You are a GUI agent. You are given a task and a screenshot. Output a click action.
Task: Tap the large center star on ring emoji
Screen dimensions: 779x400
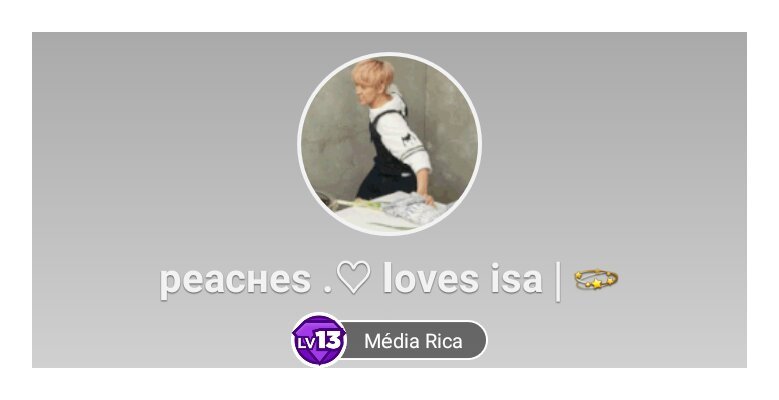[597, 284]
